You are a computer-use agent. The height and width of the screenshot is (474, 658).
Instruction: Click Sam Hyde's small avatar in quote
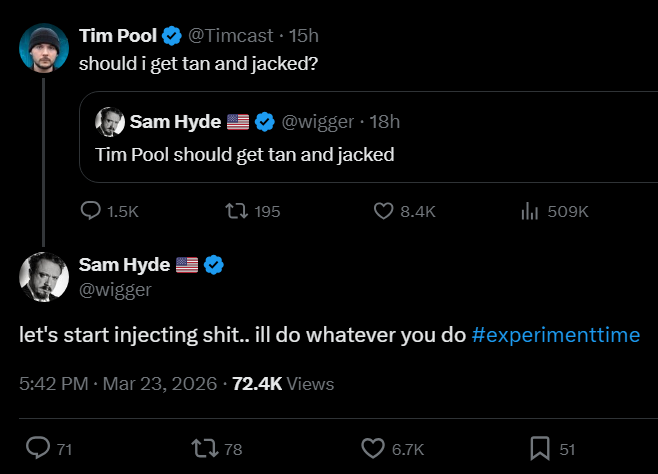click(x=109, y=122)
